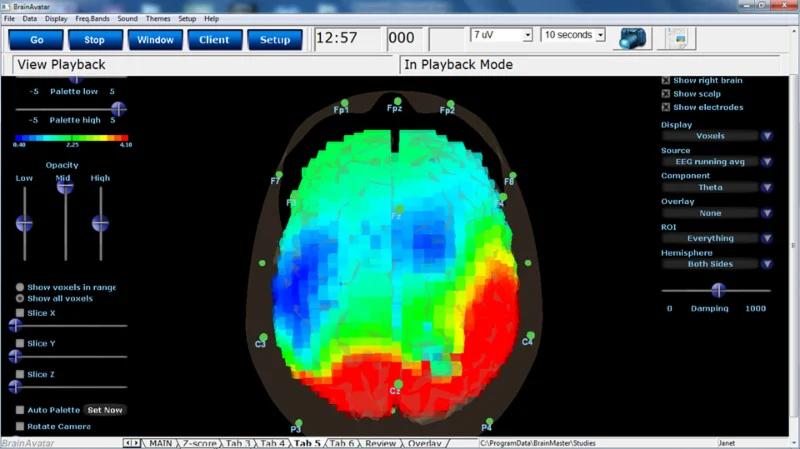Click the blue Setup button
The width and height of the screenshot is (800, 449).
click(275, 40)
